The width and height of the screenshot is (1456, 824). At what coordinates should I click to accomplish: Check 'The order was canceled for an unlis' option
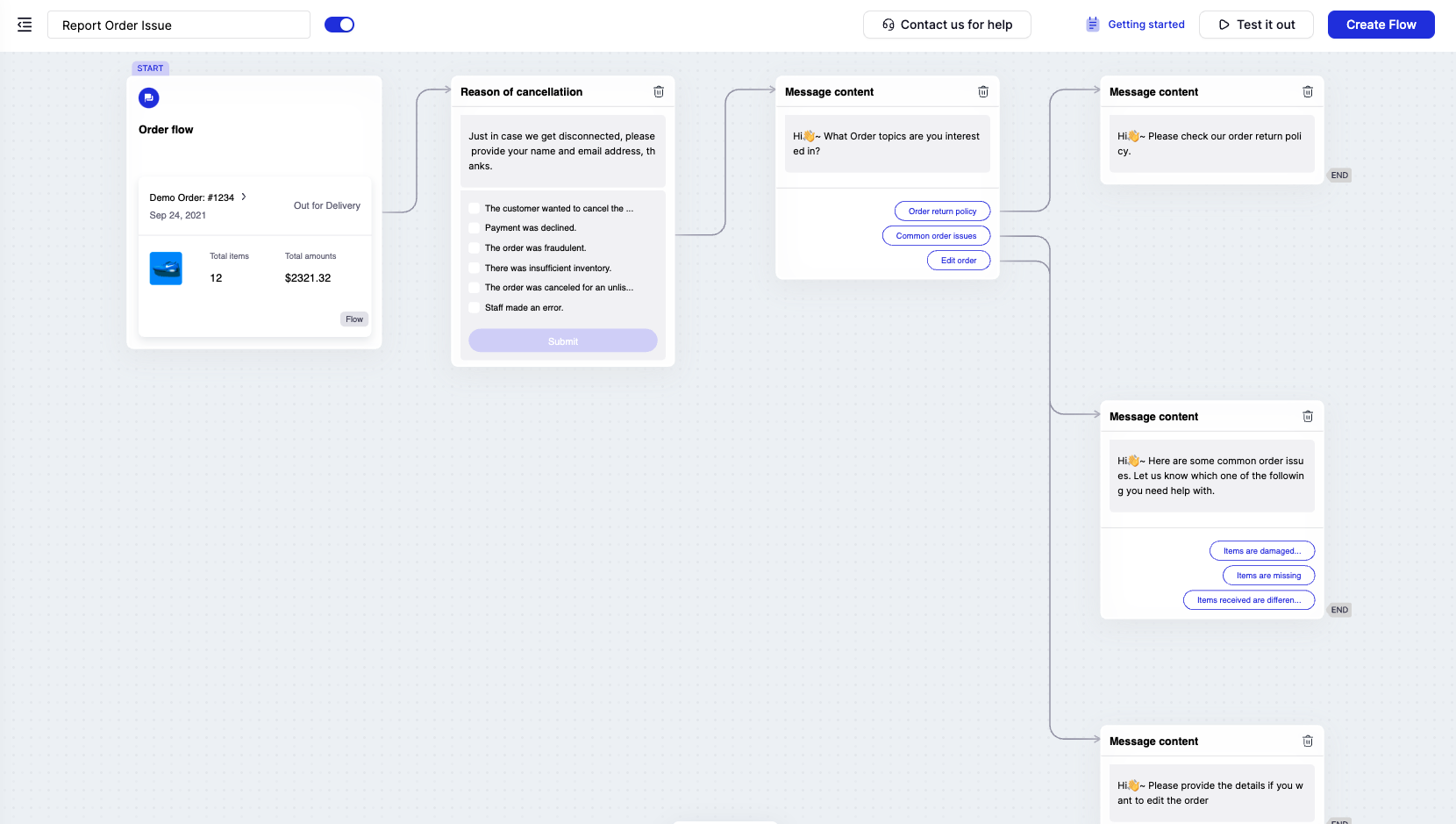point(475,288)
